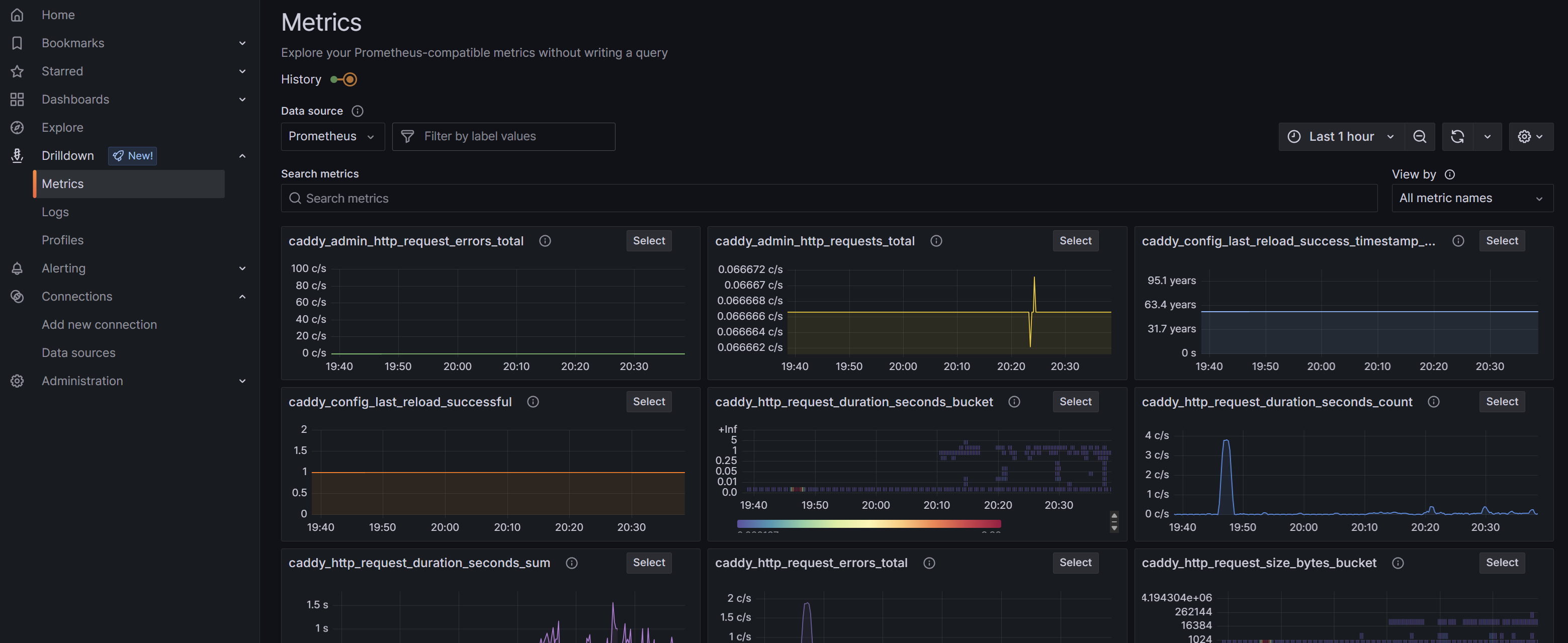
Task: Click the Alerting bell icon
Action: tap(17, 268)
